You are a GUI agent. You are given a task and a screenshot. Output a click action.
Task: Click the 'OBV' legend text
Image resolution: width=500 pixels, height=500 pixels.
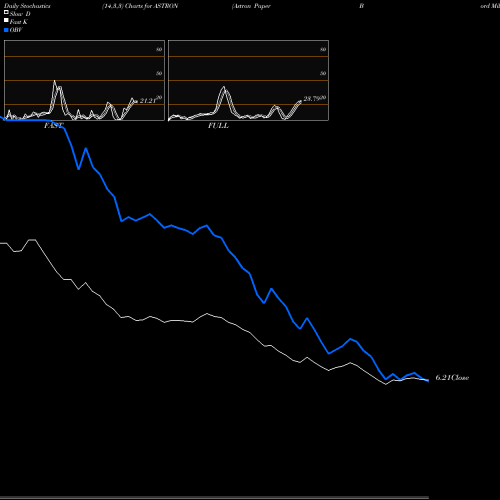coord(16,30)
